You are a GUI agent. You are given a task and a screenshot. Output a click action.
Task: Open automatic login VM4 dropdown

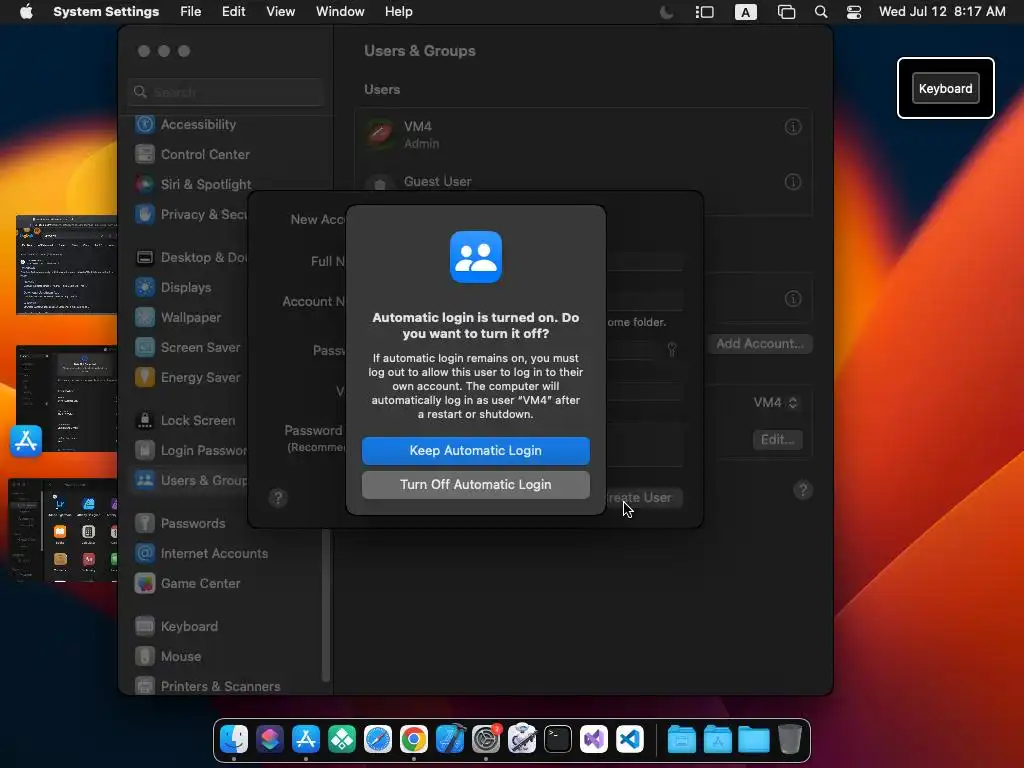point(776,402)
